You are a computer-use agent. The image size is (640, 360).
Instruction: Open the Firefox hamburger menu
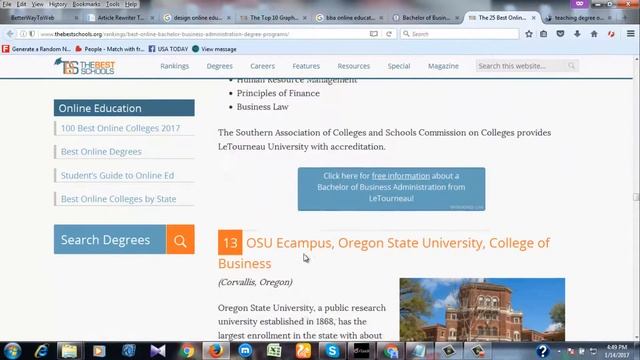pyautogui.click(x=631, y=34)
